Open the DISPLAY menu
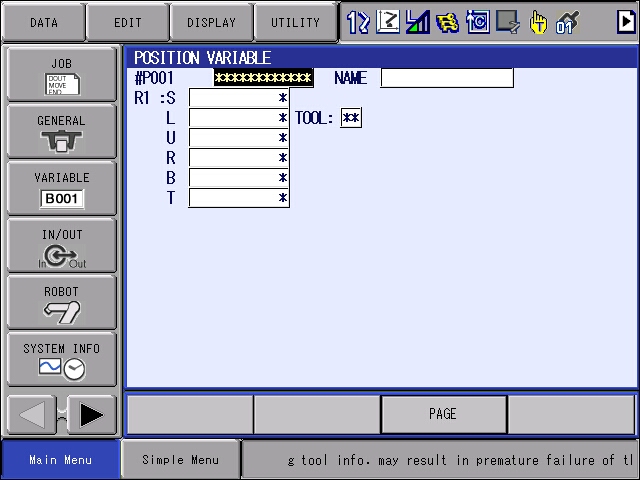This screenshot has width=640, height=480. click(211, 22)
